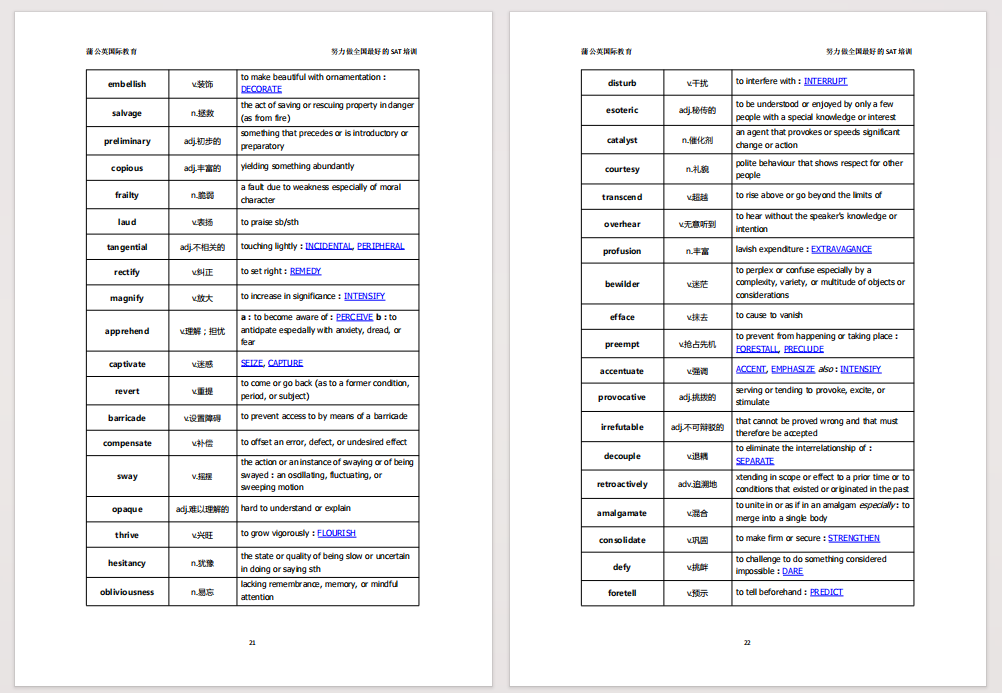Viewport: 1002px width, 693px height.
Task: Open the FLOURISH link for thrive
Action: (x=336, y=533)
